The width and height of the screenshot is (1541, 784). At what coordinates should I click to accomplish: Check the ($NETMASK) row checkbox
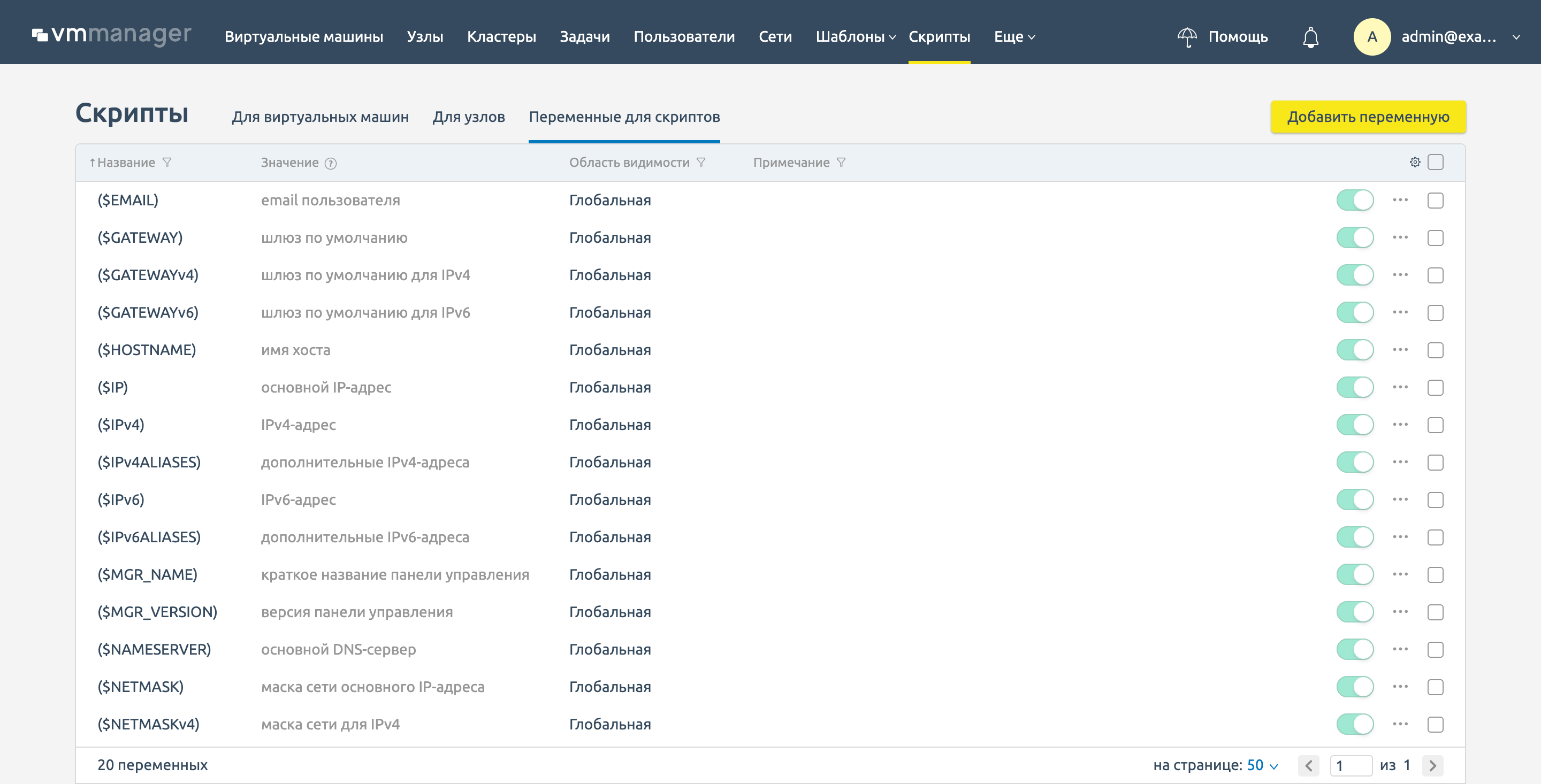1435,687
